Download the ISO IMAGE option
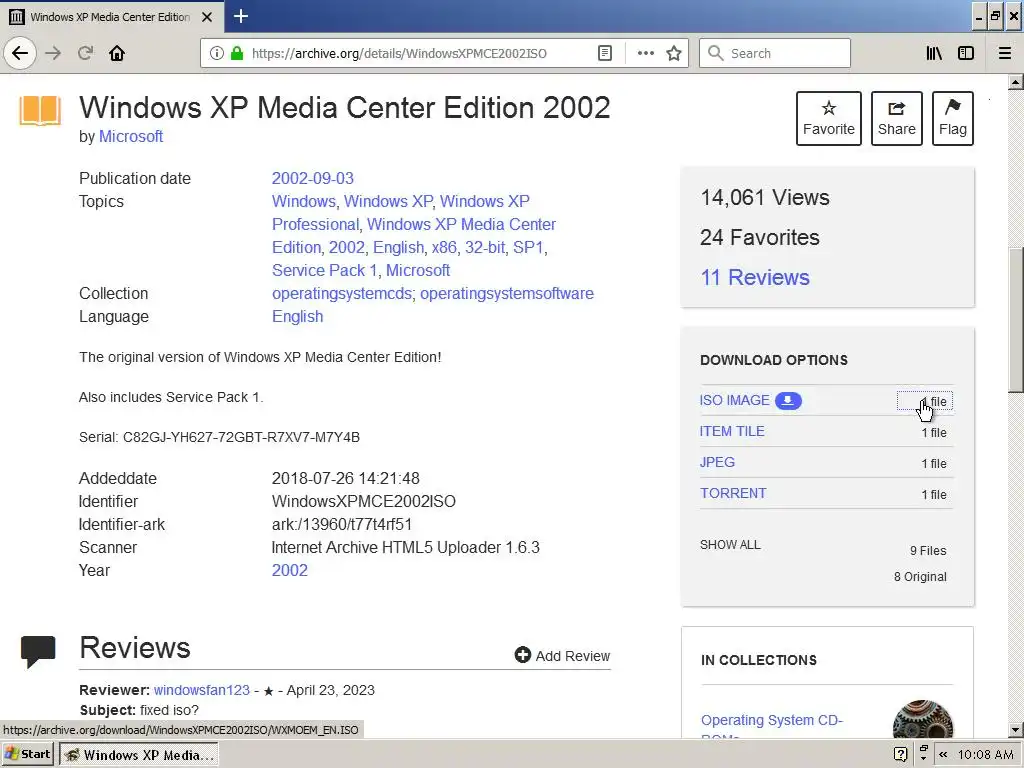This screenshot has height=768, width=1024. [735, 400]
